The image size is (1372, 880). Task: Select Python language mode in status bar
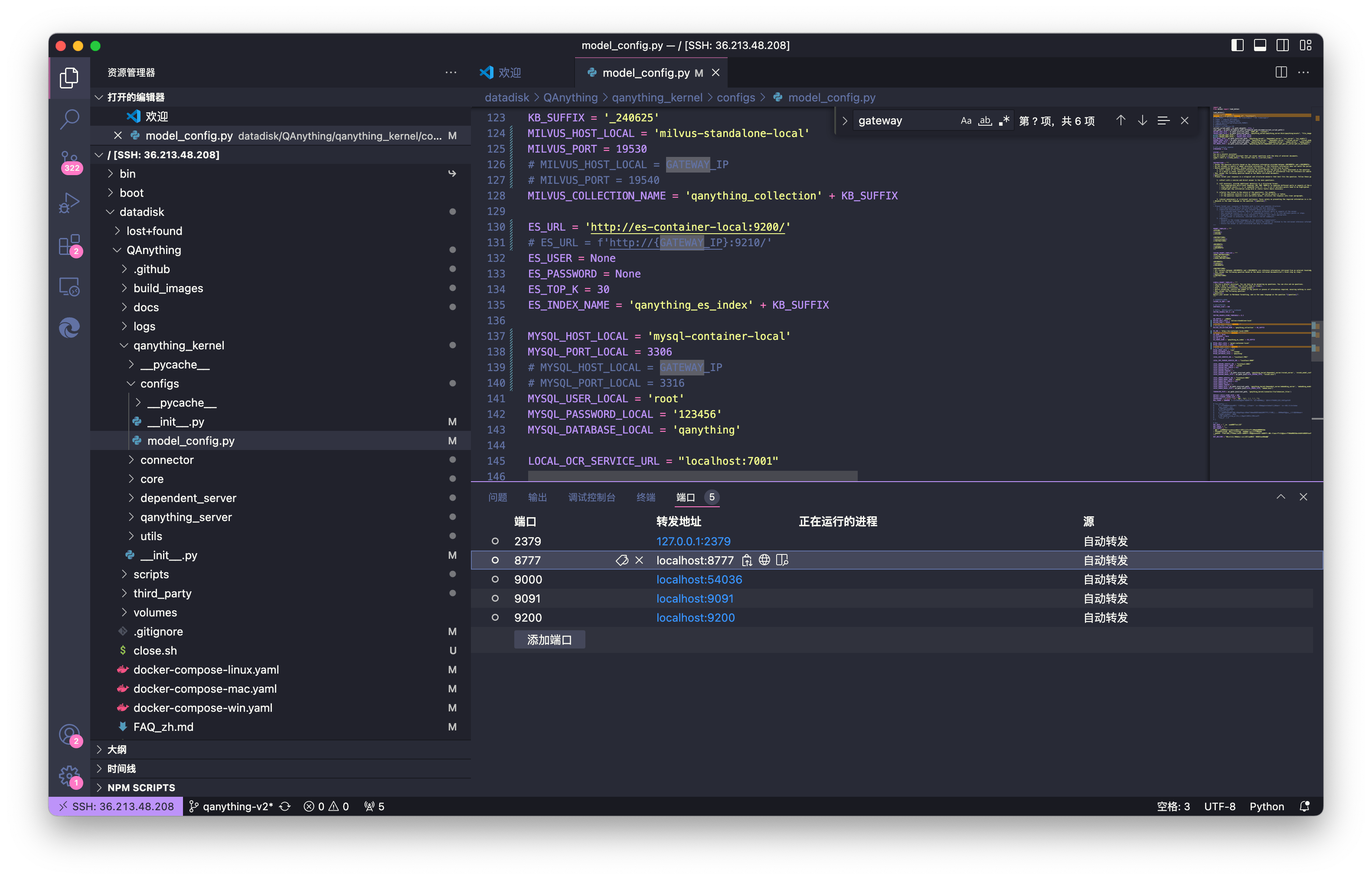point(1266,806)
